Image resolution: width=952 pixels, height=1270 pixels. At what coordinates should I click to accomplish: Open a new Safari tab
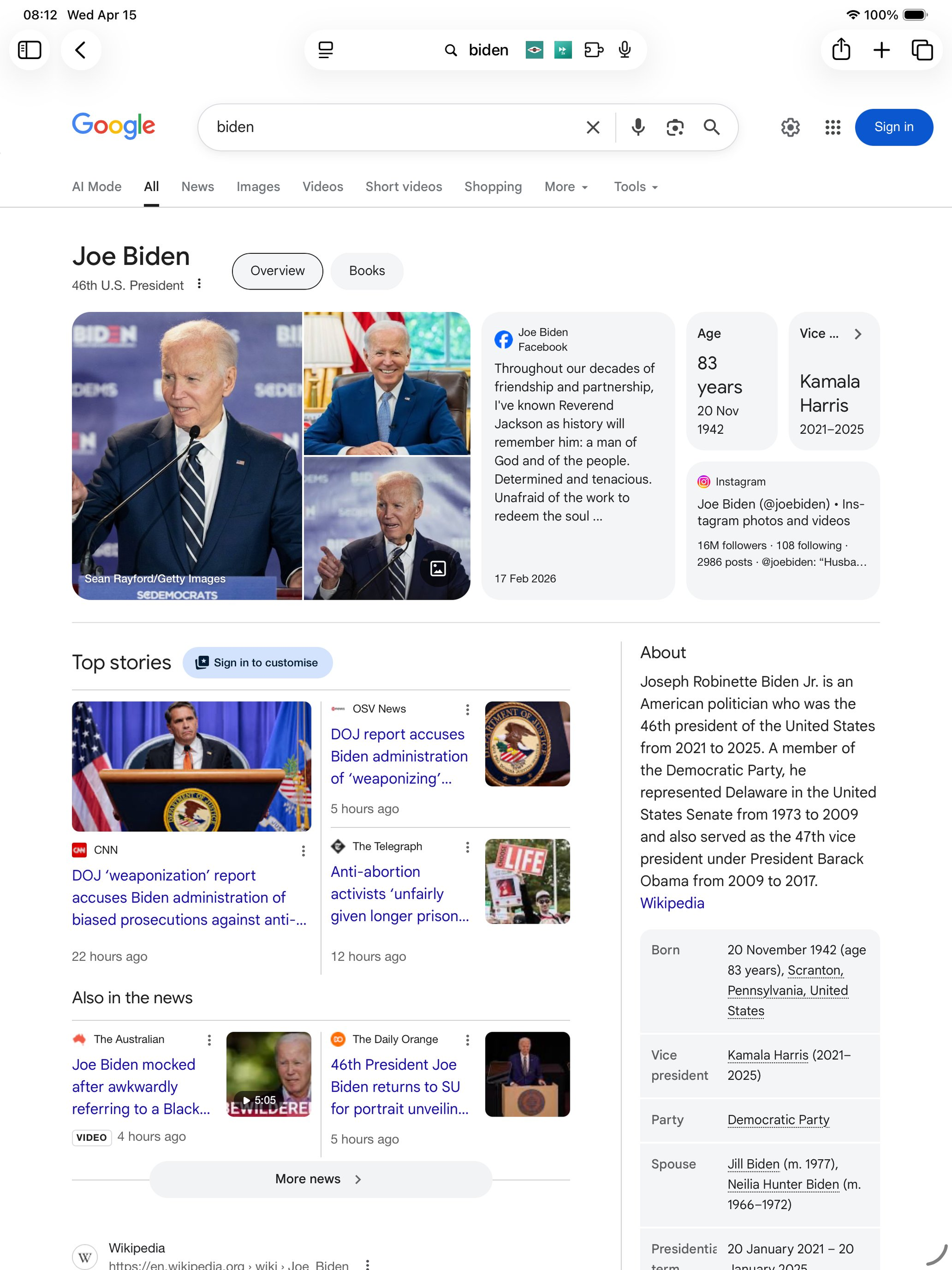pyautogui.click(x=881, y=50)
